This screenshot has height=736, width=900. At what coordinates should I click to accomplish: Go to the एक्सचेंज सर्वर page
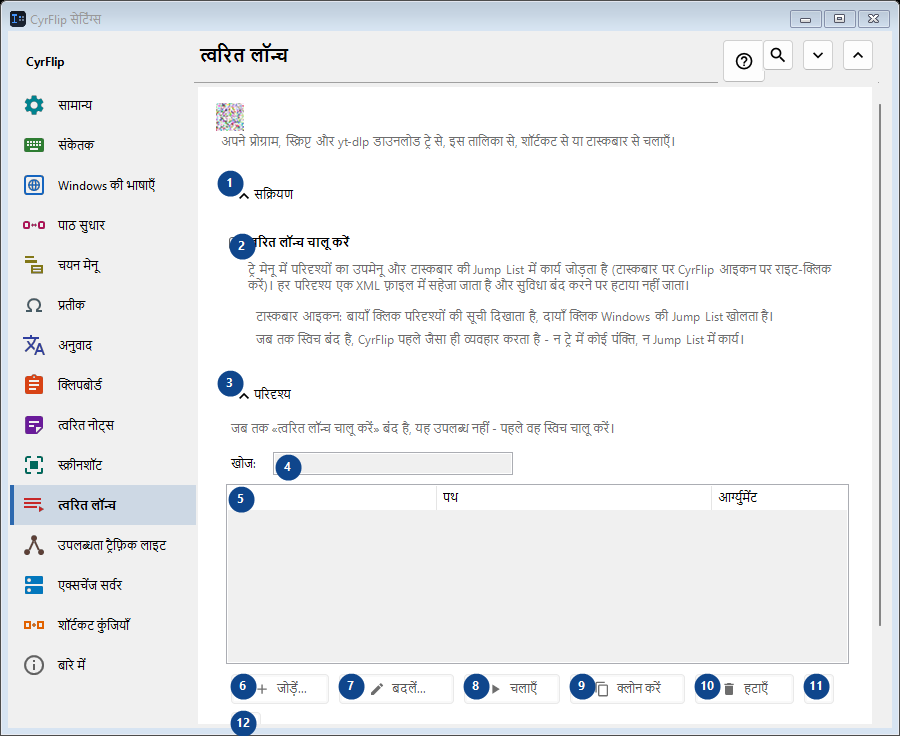[x=103, y=585]
